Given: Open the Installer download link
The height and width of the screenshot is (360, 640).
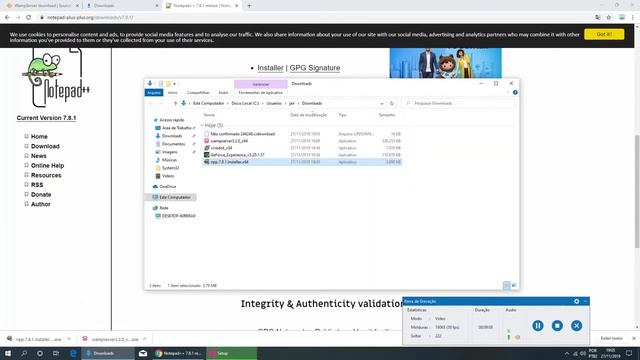Looking at the screenshot, I should pos(270,68).
